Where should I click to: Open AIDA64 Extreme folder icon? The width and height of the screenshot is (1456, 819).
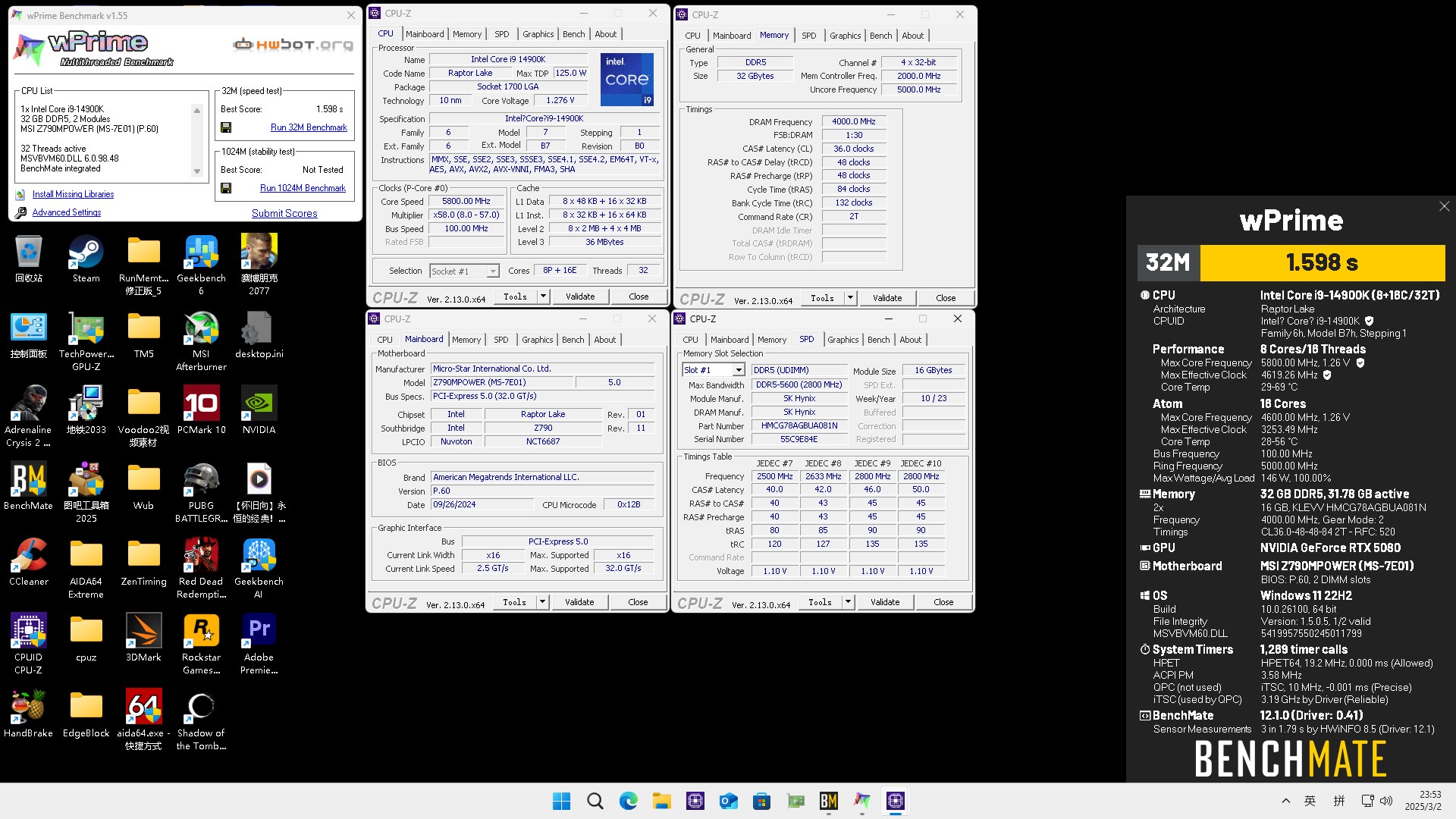(86, 568)
